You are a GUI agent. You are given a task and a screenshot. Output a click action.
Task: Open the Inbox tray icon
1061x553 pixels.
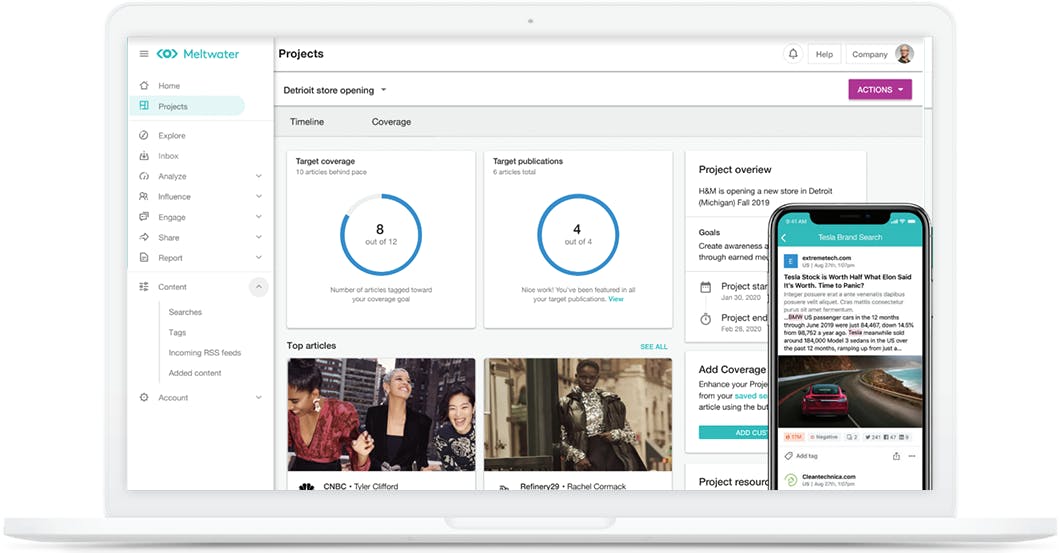[x=143, y=156]
